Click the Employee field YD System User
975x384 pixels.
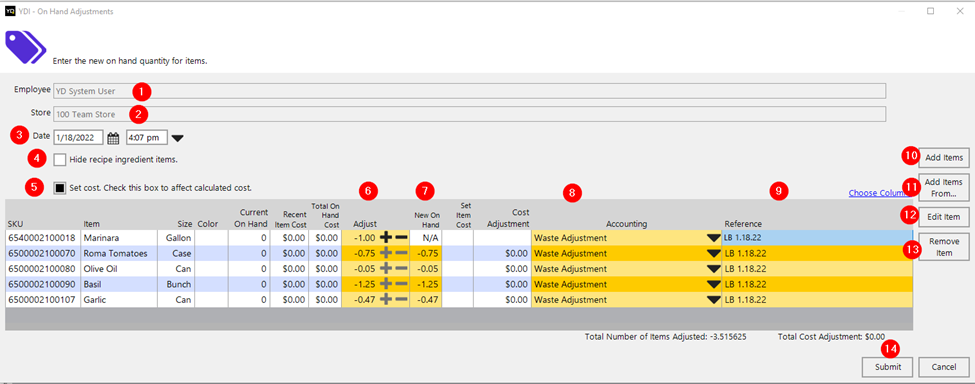pyautogui.click(x=469, y=91)
